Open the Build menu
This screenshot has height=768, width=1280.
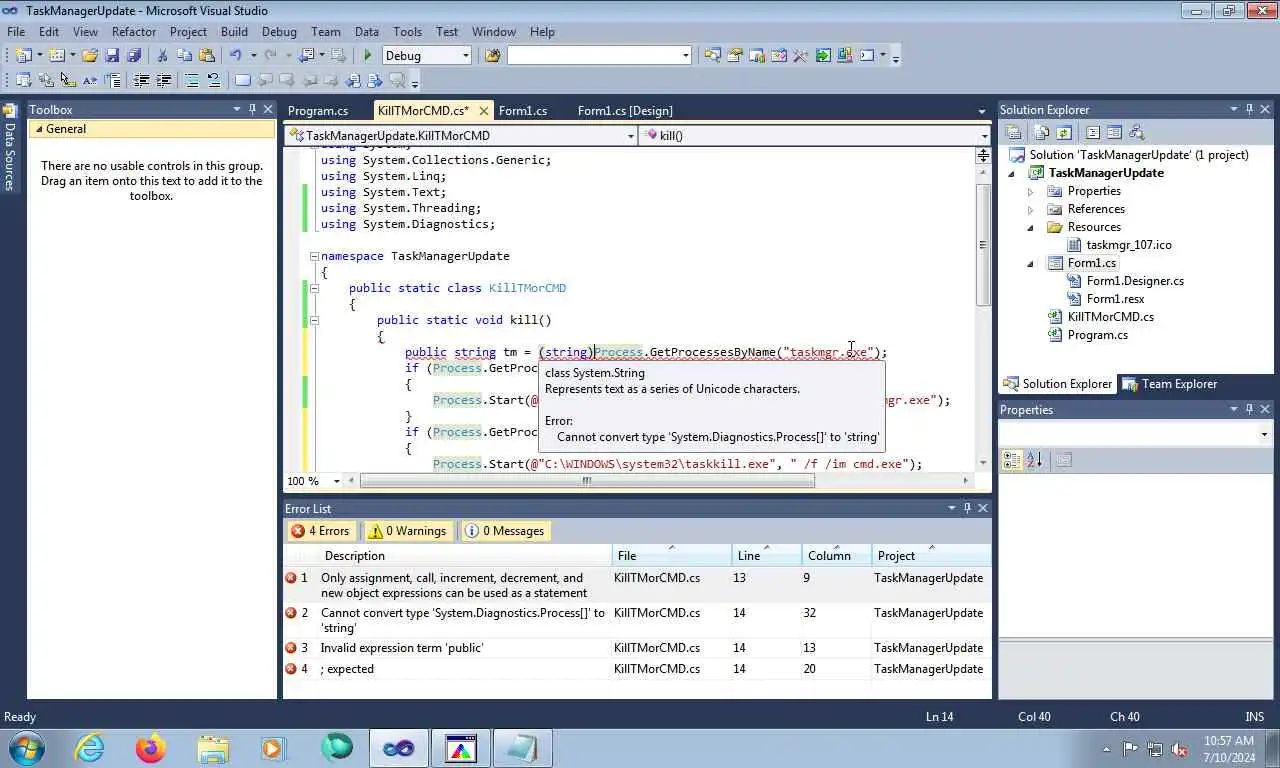pos(234,32)
